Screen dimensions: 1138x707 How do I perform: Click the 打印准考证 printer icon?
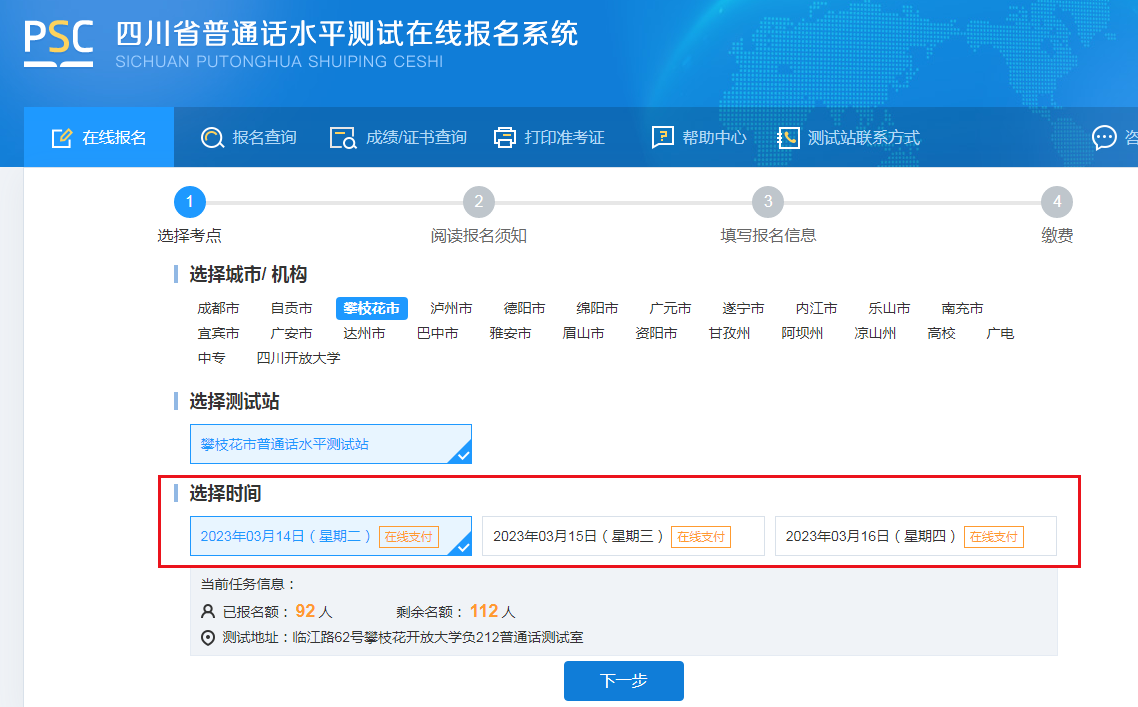(505, 138)
